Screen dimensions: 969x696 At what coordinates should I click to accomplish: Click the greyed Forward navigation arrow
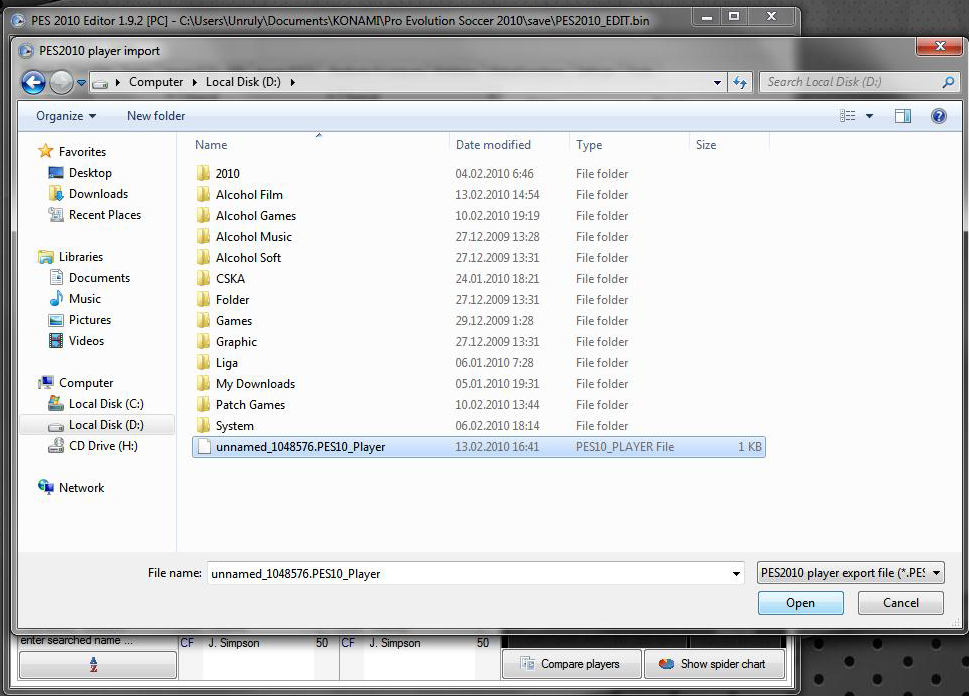click(61, 82)
